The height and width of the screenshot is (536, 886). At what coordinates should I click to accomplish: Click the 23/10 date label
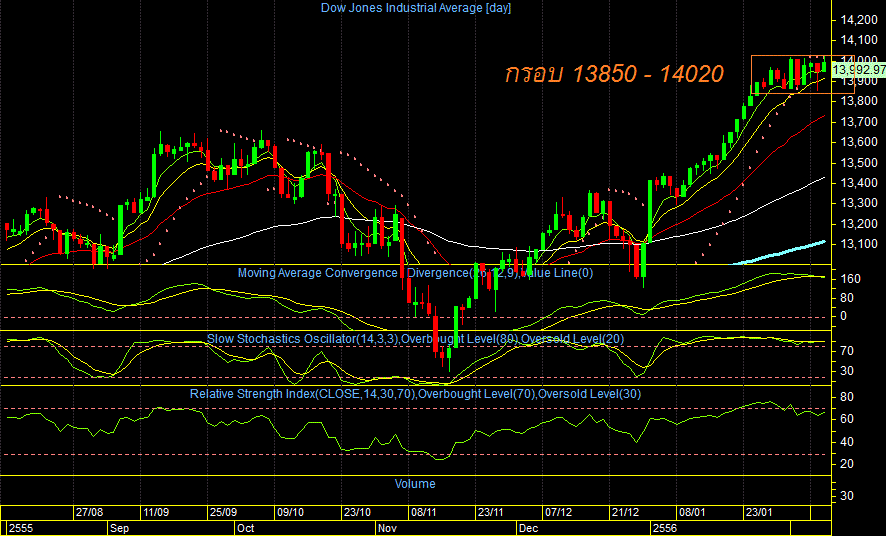[x=357, y=512]
